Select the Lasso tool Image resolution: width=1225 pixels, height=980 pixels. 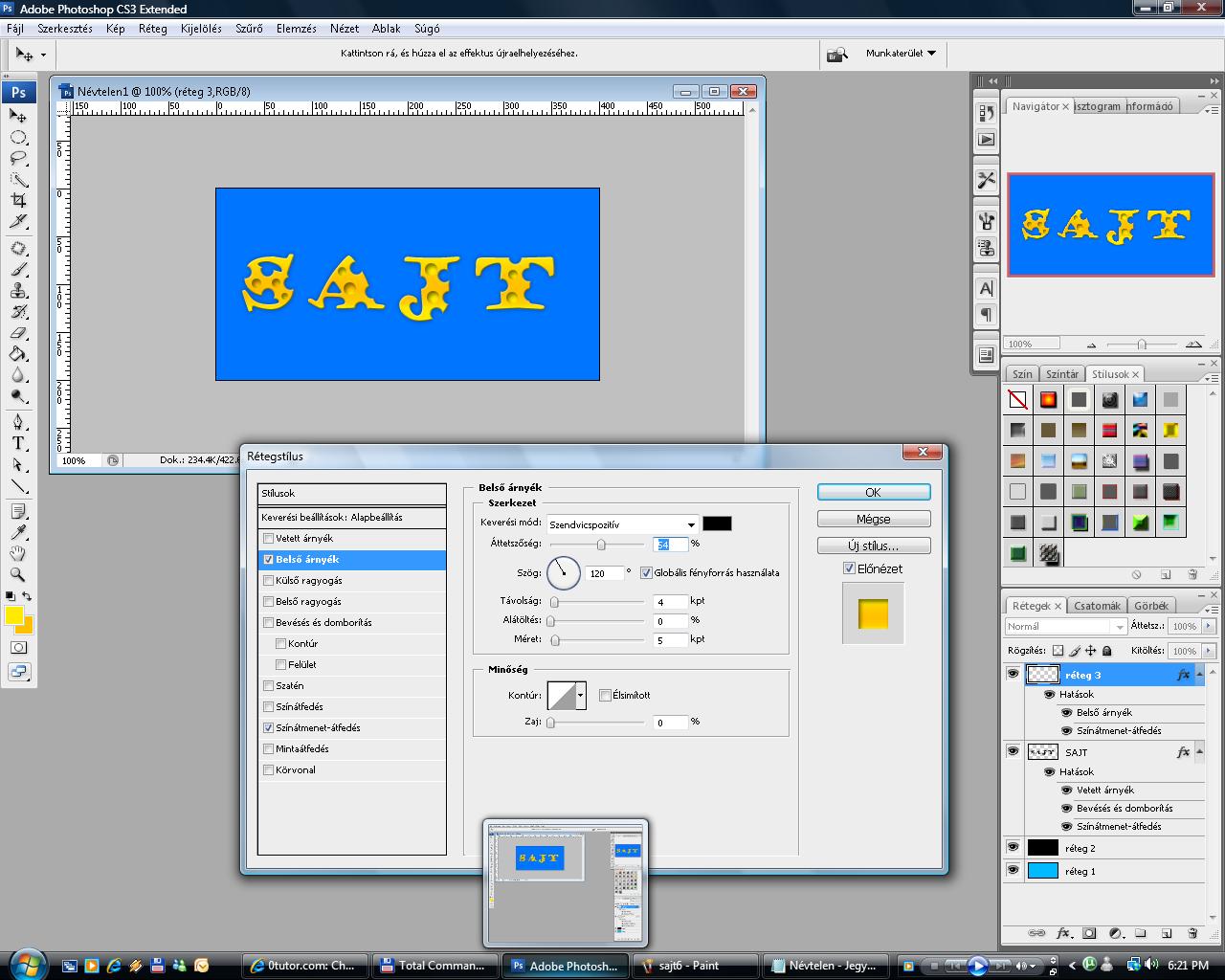coord(18,158)
